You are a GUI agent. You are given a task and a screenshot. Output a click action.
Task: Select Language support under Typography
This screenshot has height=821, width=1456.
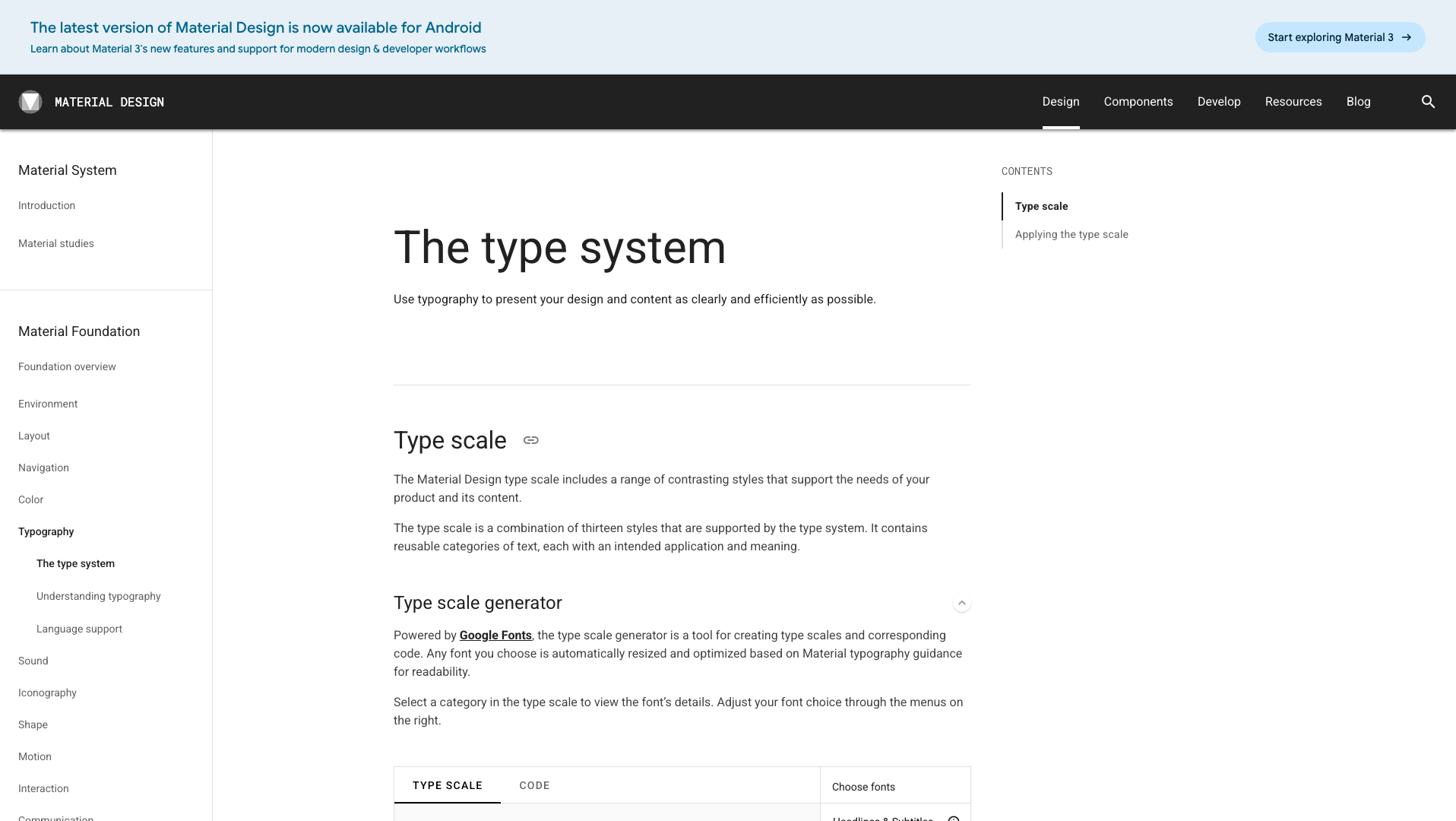coord(79,629)
